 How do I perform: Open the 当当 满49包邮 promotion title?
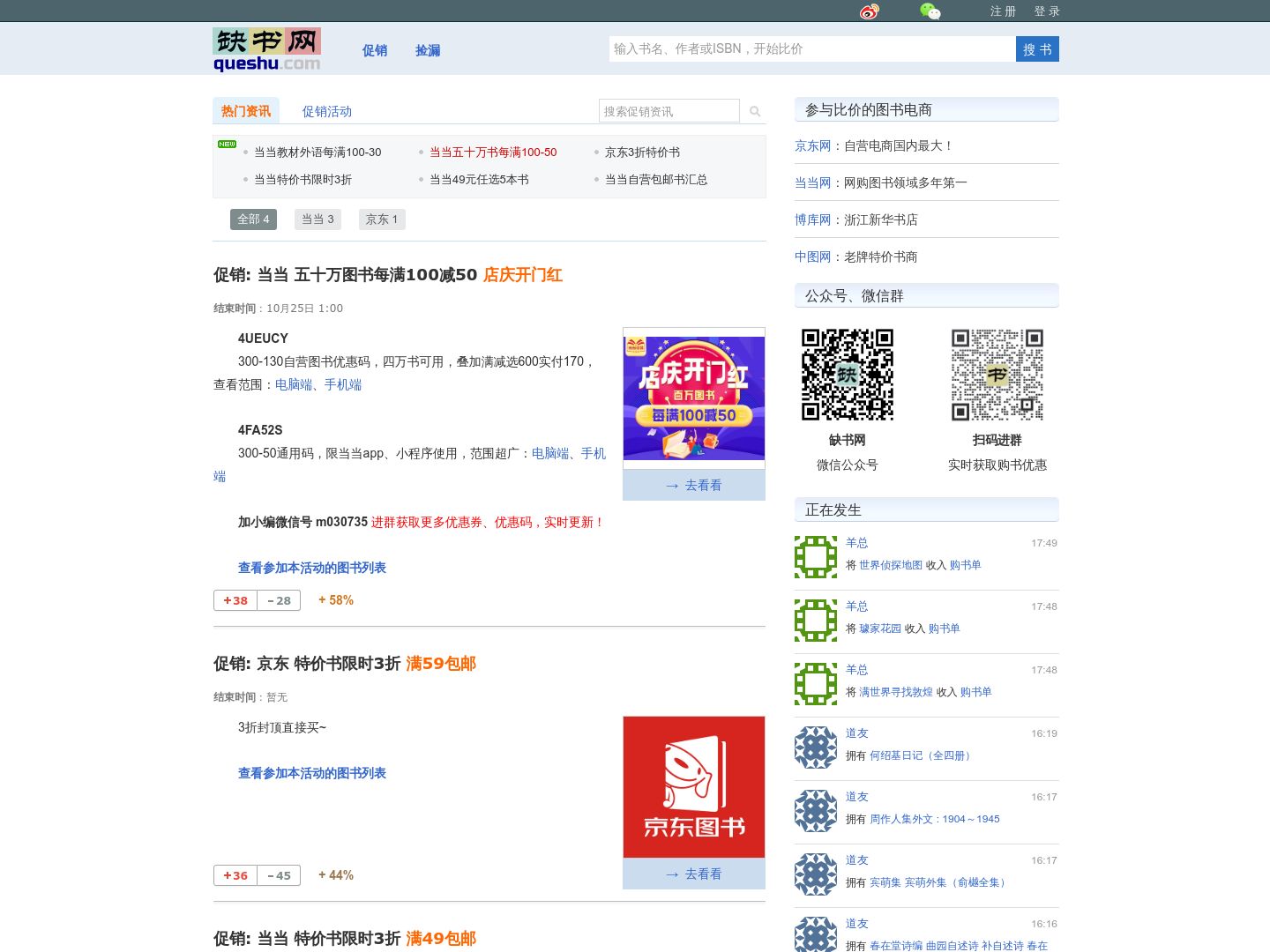345,939
